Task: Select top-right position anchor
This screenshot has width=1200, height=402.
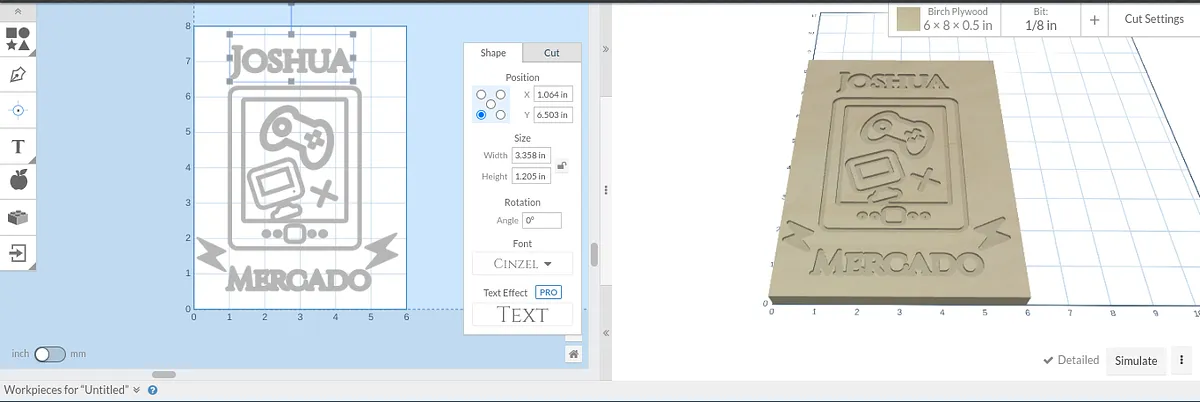Action: (x=501, y=94)
